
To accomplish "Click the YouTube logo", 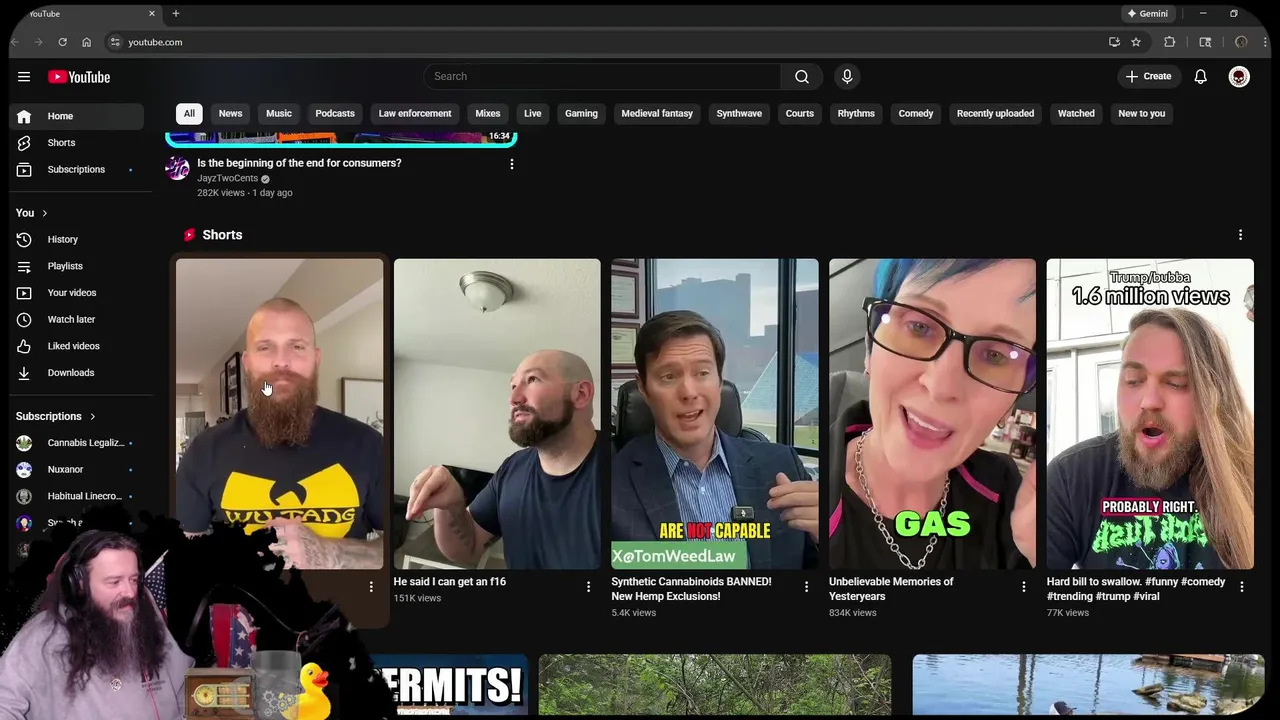I will 79,77.
